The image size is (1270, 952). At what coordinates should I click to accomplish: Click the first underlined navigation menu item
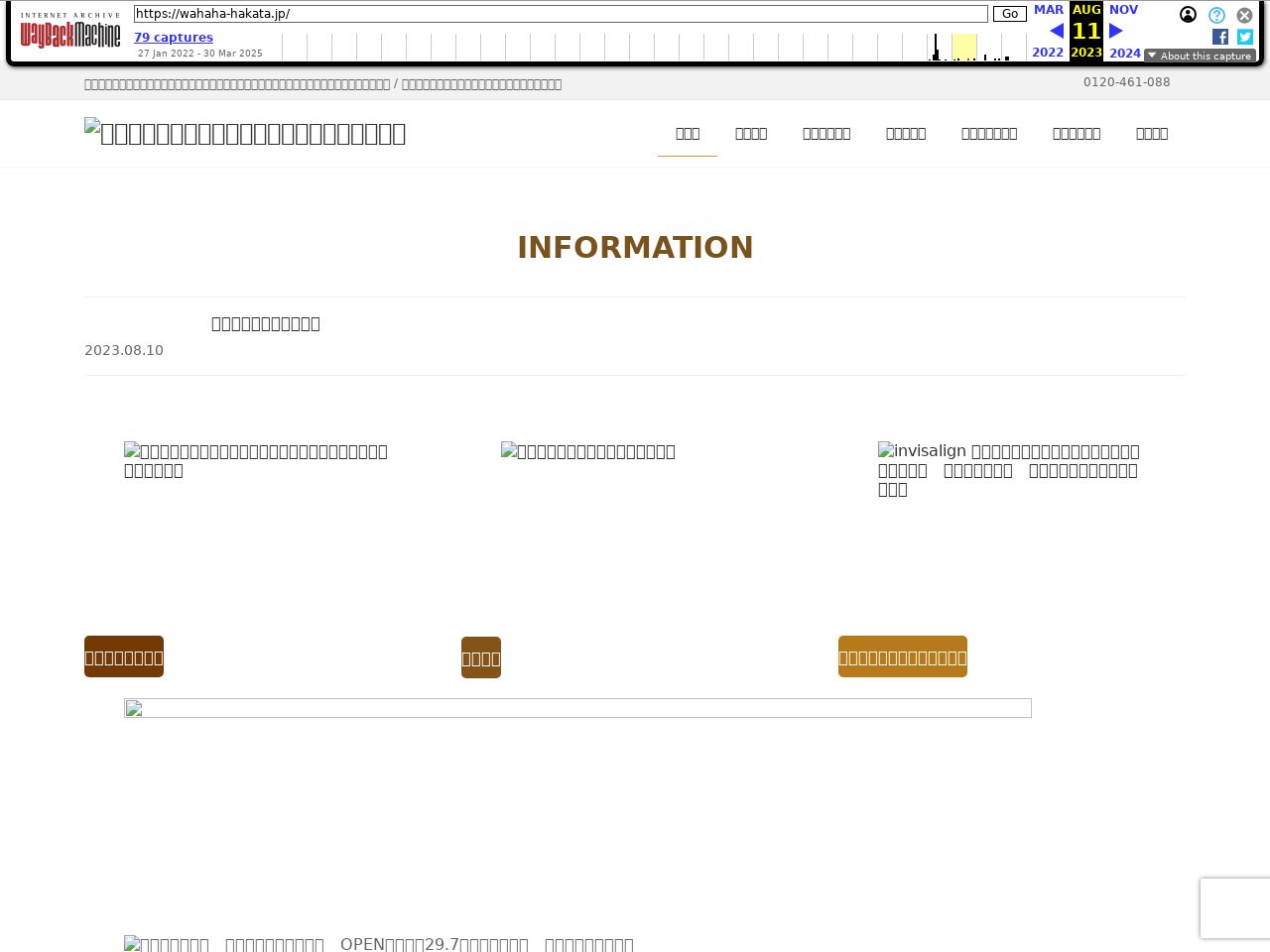pyautogui.click(x=687, y=134)
